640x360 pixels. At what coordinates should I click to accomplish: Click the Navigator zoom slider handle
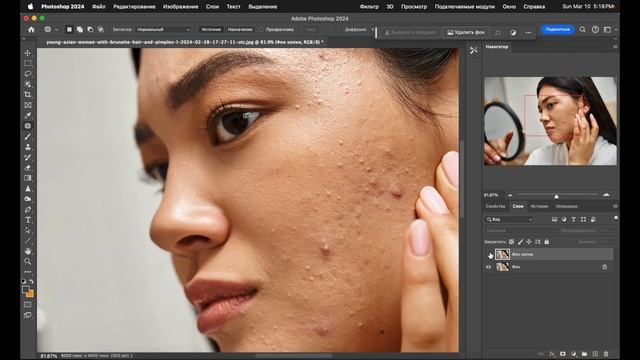point(556,196)
